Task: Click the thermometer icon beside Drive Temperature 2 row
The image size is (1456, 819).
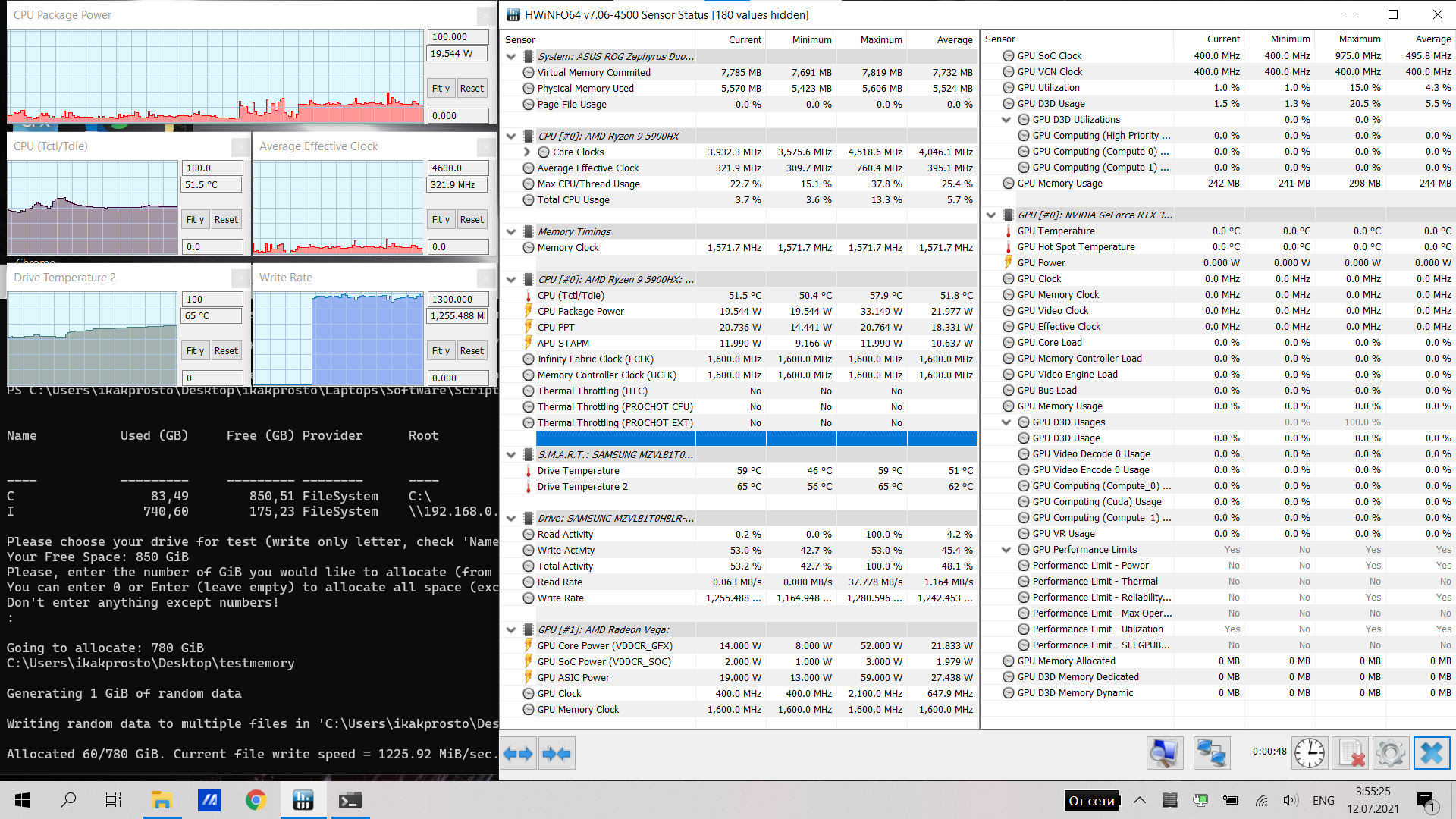Action: pyautogui.click(x=529, y=487)
